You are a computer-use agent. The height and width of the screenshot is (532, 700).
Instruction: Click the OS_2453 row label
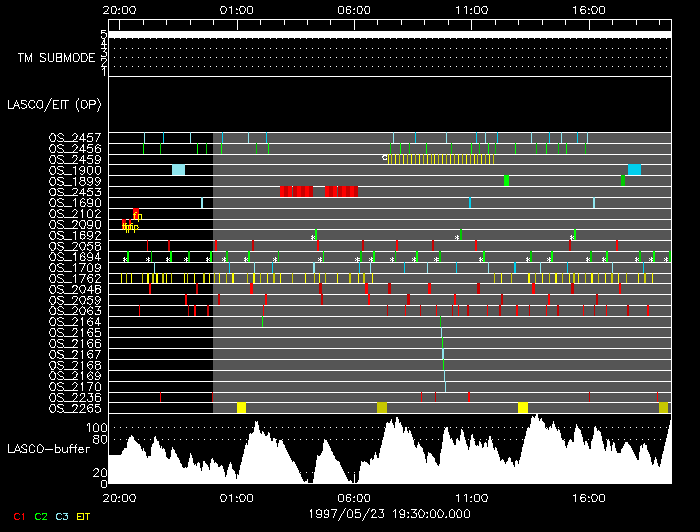(75, 192)
